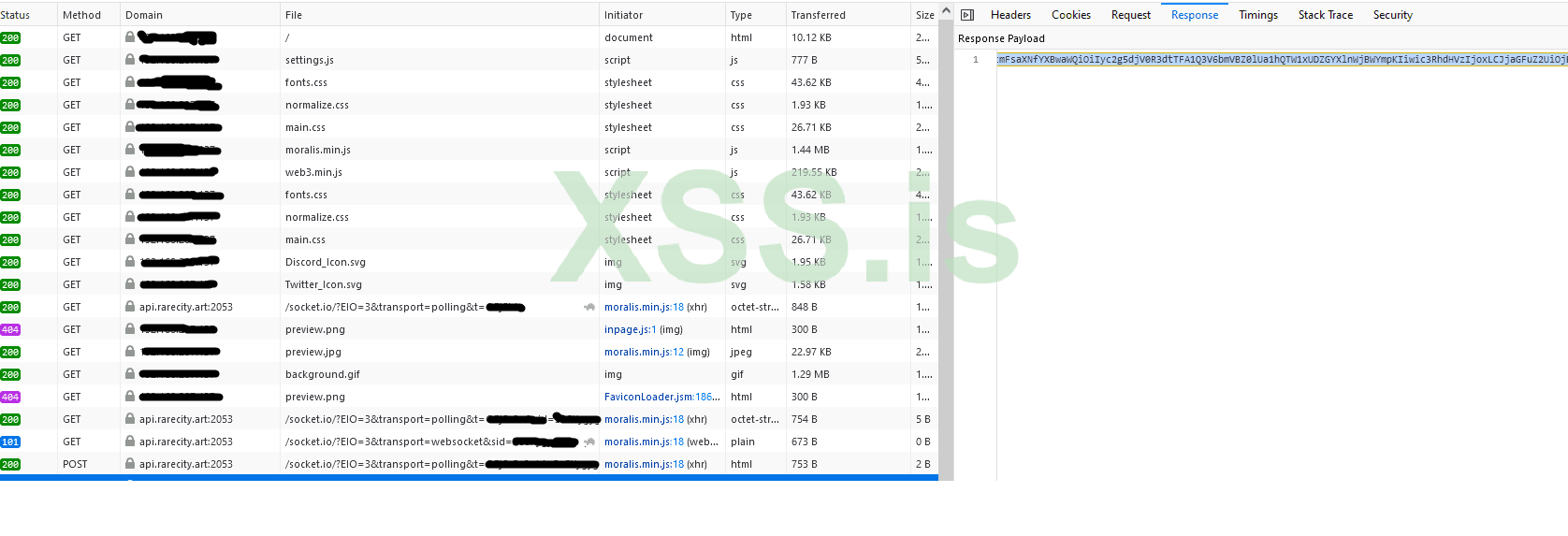
Task: Click lock icon in preview.png inpage.js row
Action: coord(130,329)
